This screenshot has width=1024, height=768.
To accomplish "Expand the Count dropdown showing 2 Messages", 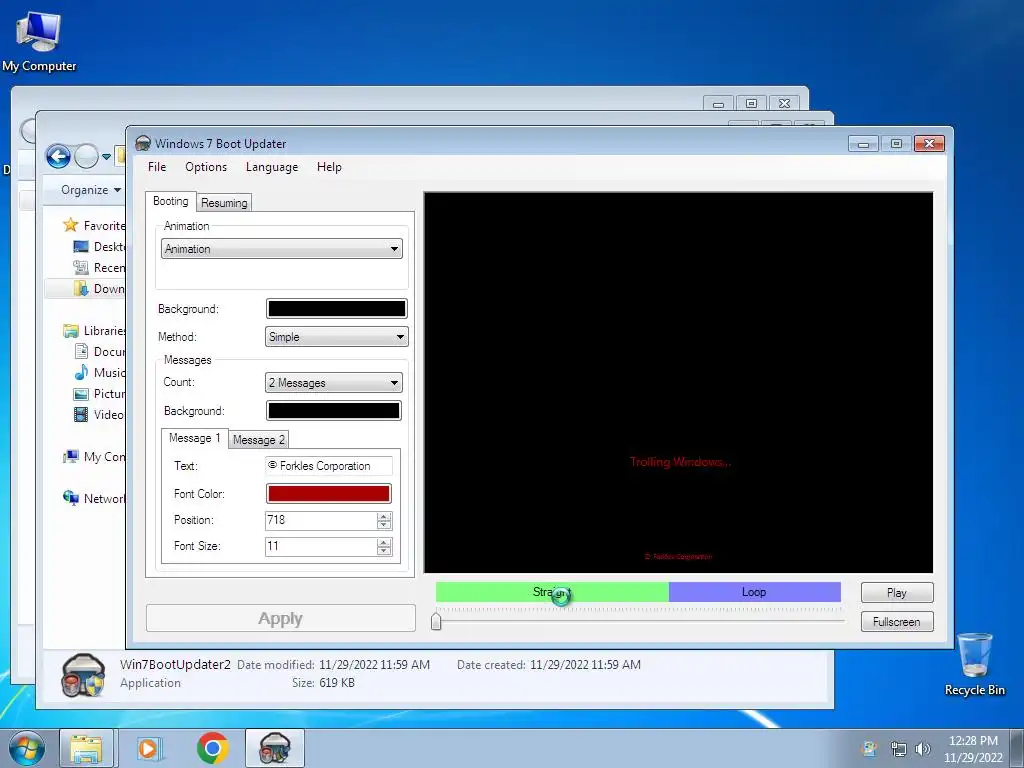I will 334,383.
